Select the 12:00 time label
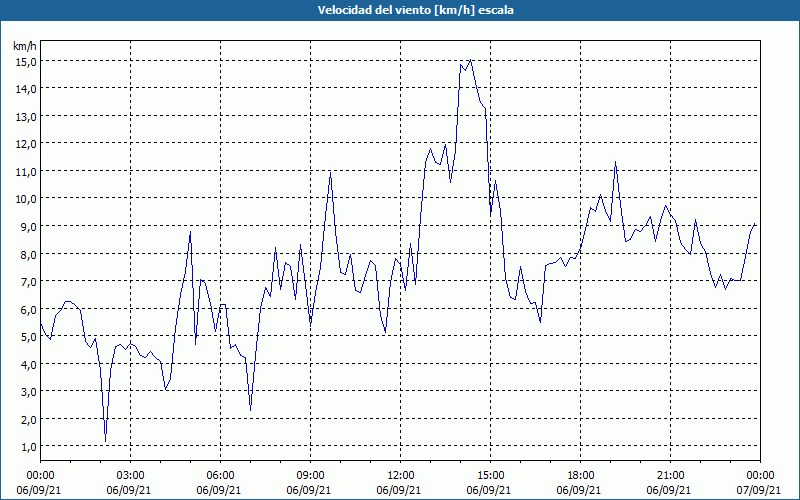Image resolution: width=800 pixels, height=500 pixels. coord(401,476)
